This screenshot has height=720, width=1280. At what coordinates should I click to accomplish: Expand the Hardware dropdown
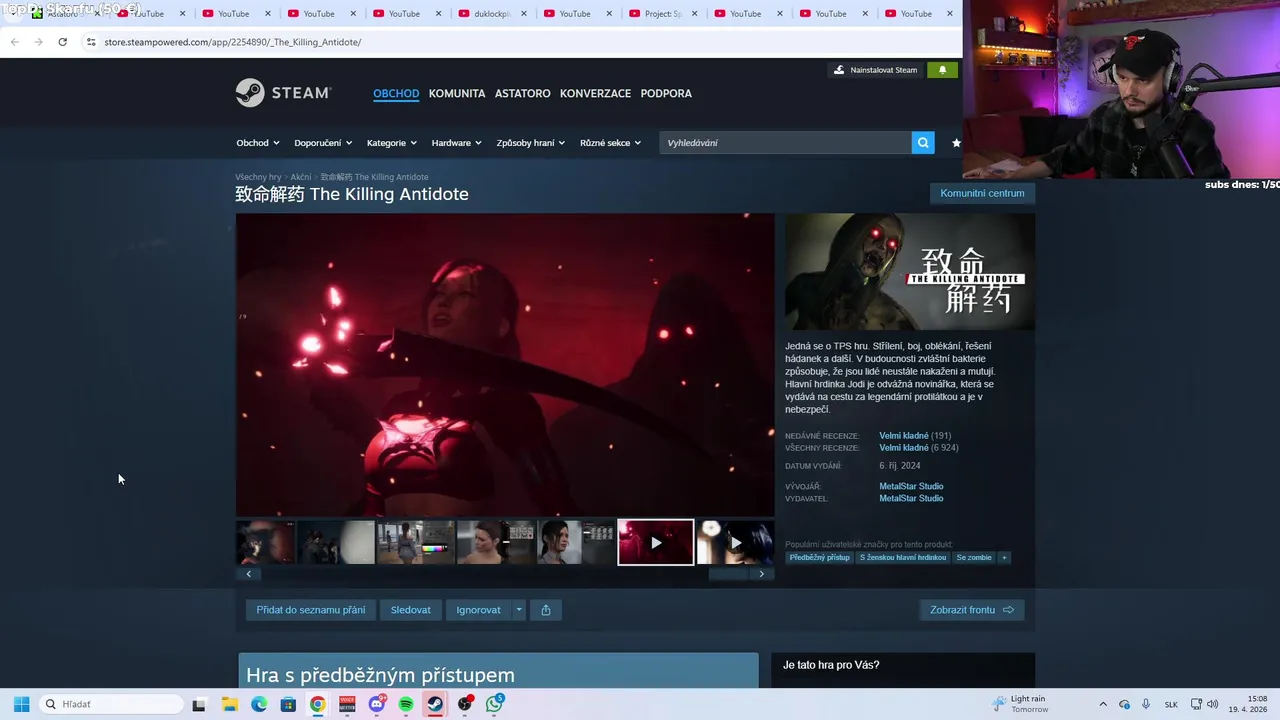pyautogui.click(x=457, y=143)
